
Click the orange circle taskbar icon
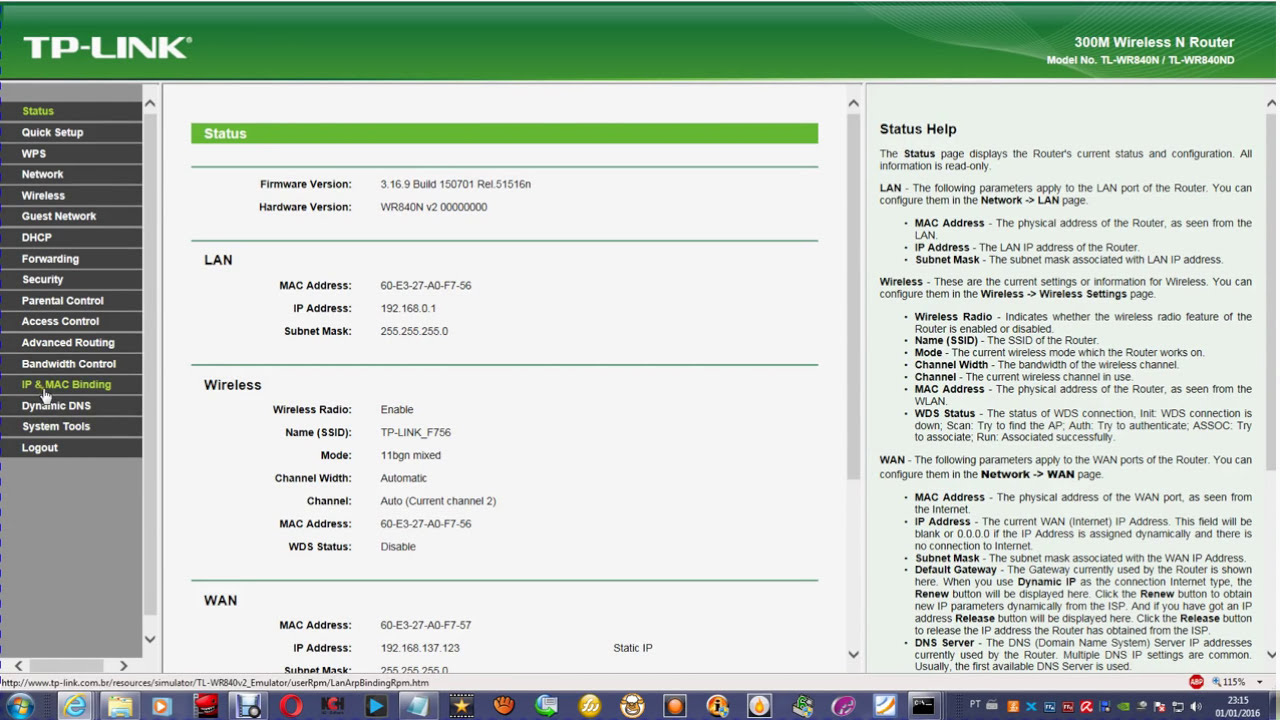[674, 707]
